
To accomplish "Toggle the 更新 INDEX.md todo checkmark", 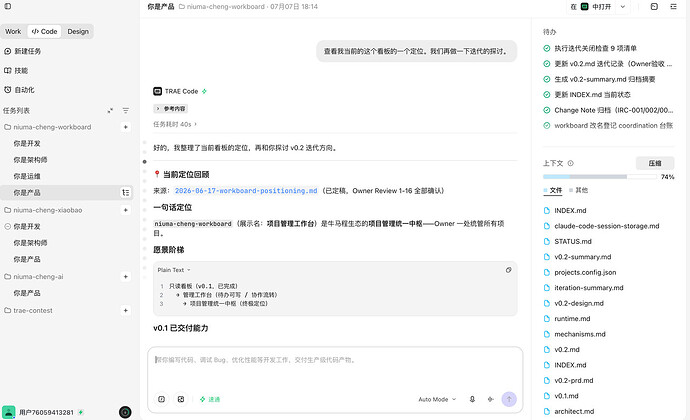I will (x=547, y=95).
